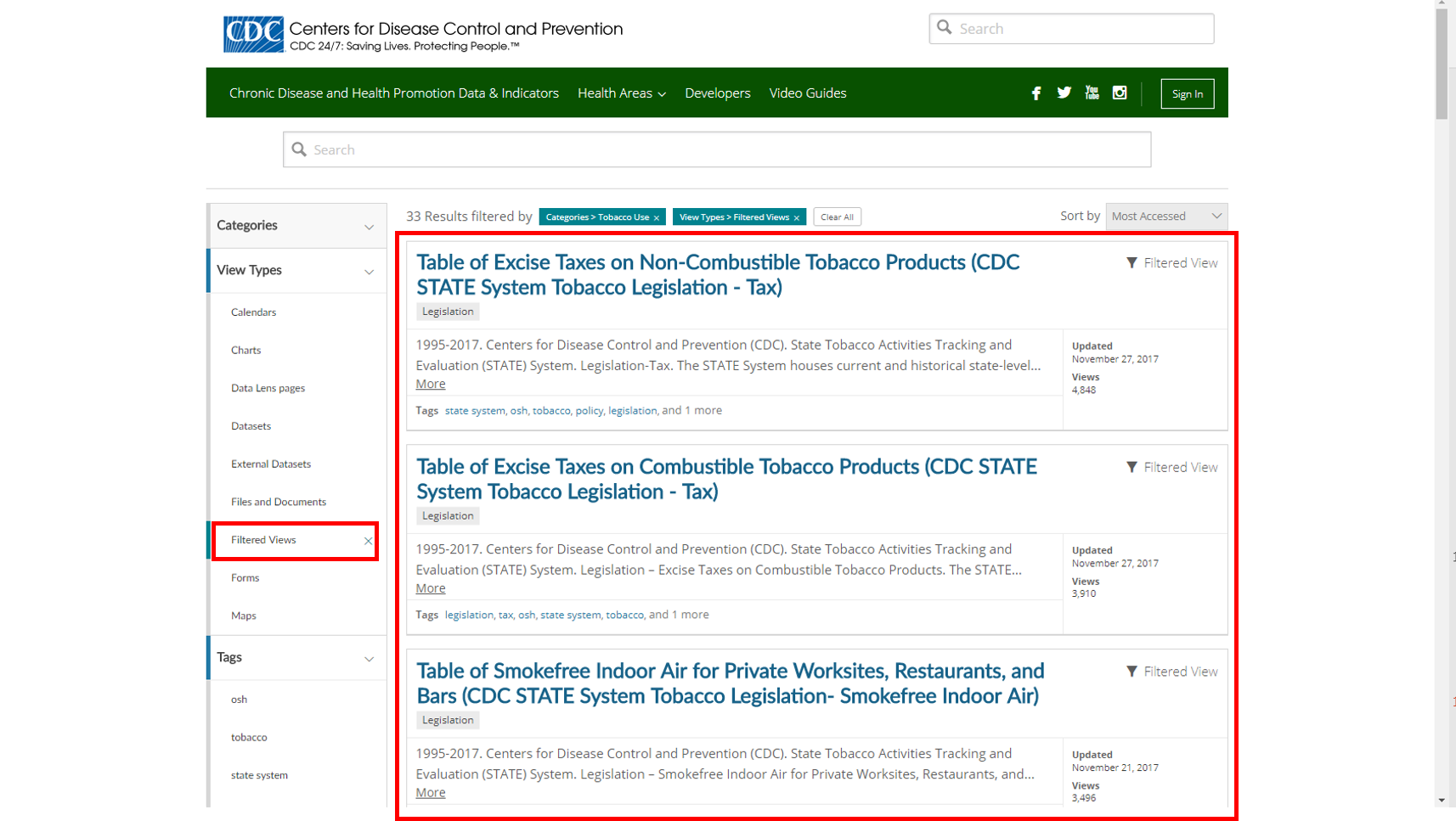Open the Sort by dropdown
The height and width of the screenshot is (821, 1456).
click(1166, 216)
